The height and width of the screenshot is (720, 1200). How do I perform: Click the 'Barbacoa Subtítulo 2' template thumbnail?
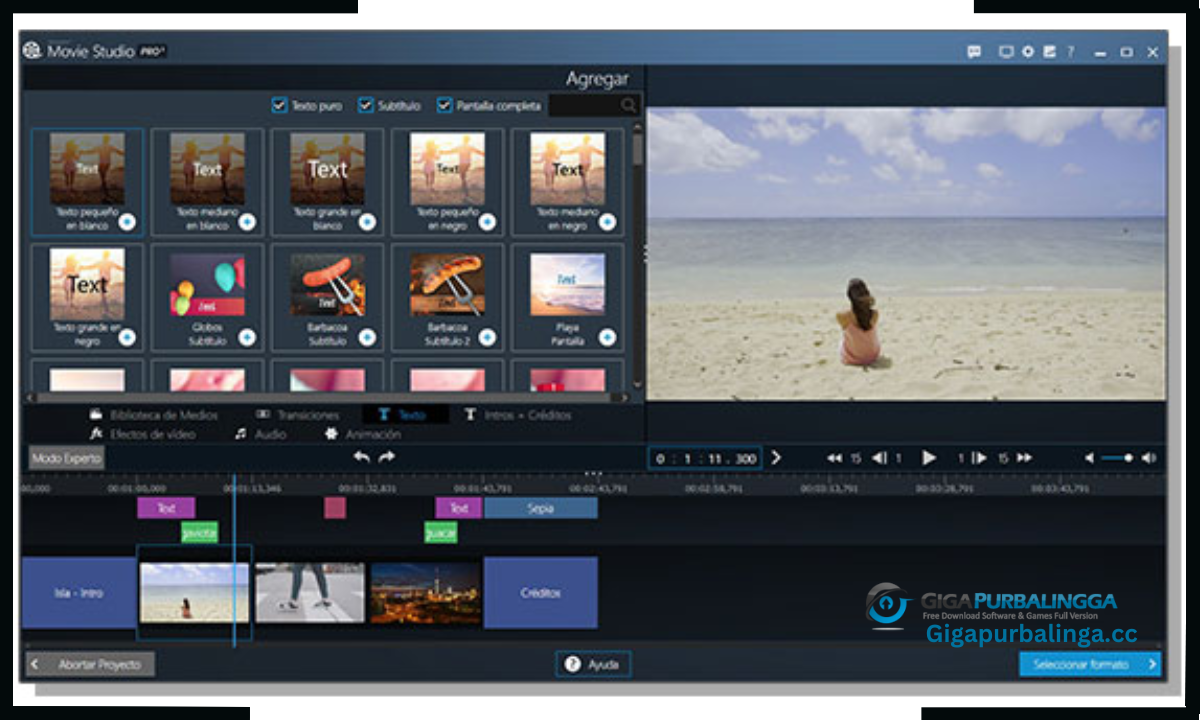pyautogui.click(x=447, y=285)
